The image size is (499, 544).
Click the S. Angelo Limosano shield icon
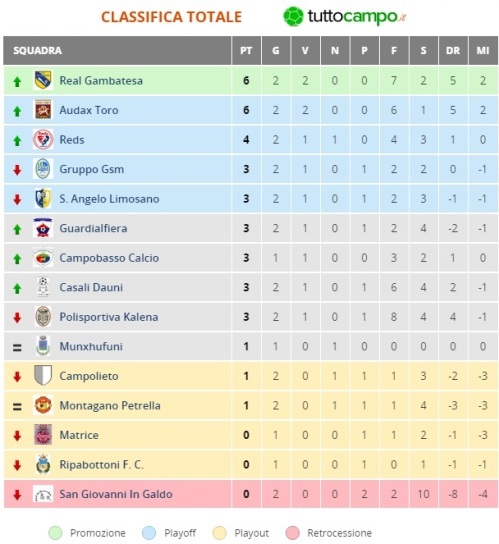43,198
